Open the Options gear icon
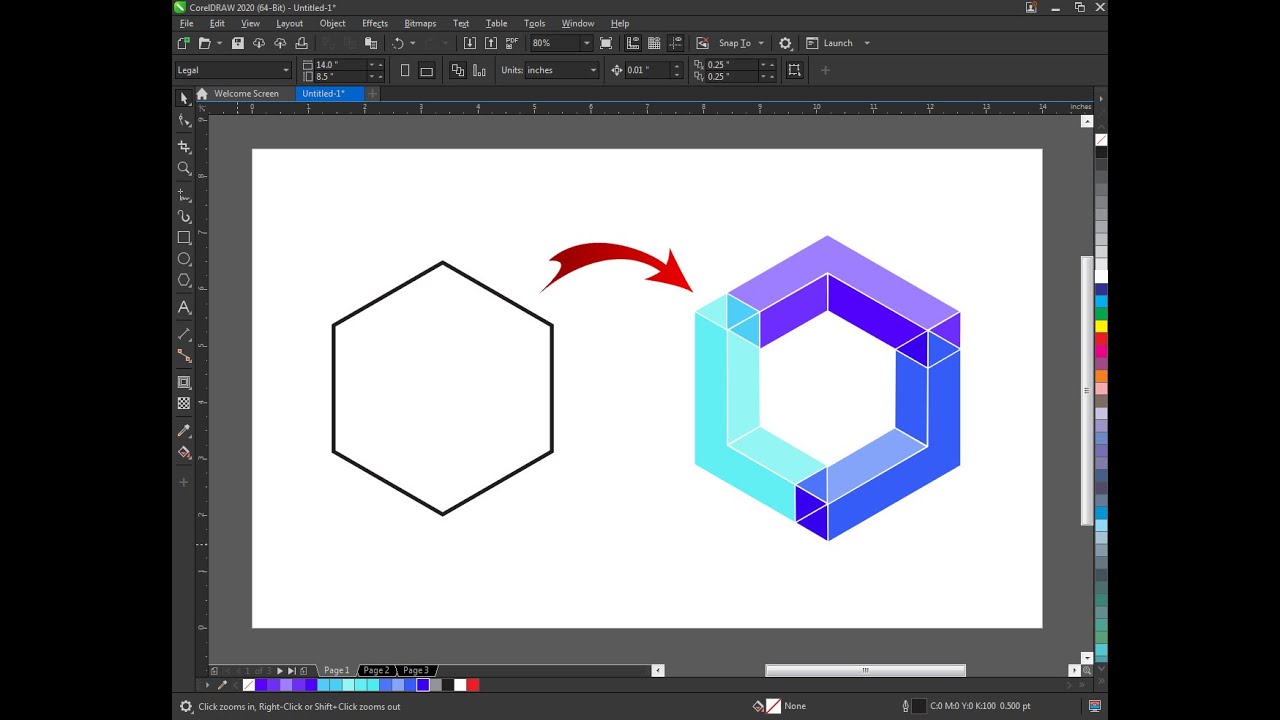The width and height of the screenshot is (1280, 720). 786,43
